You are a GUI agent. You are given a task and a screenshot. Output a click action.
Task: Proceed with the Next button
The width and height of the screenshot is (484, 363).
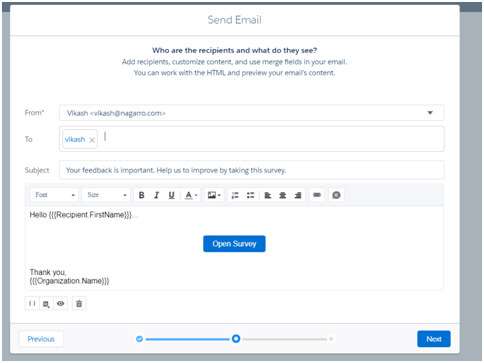[x=434, y=339]
